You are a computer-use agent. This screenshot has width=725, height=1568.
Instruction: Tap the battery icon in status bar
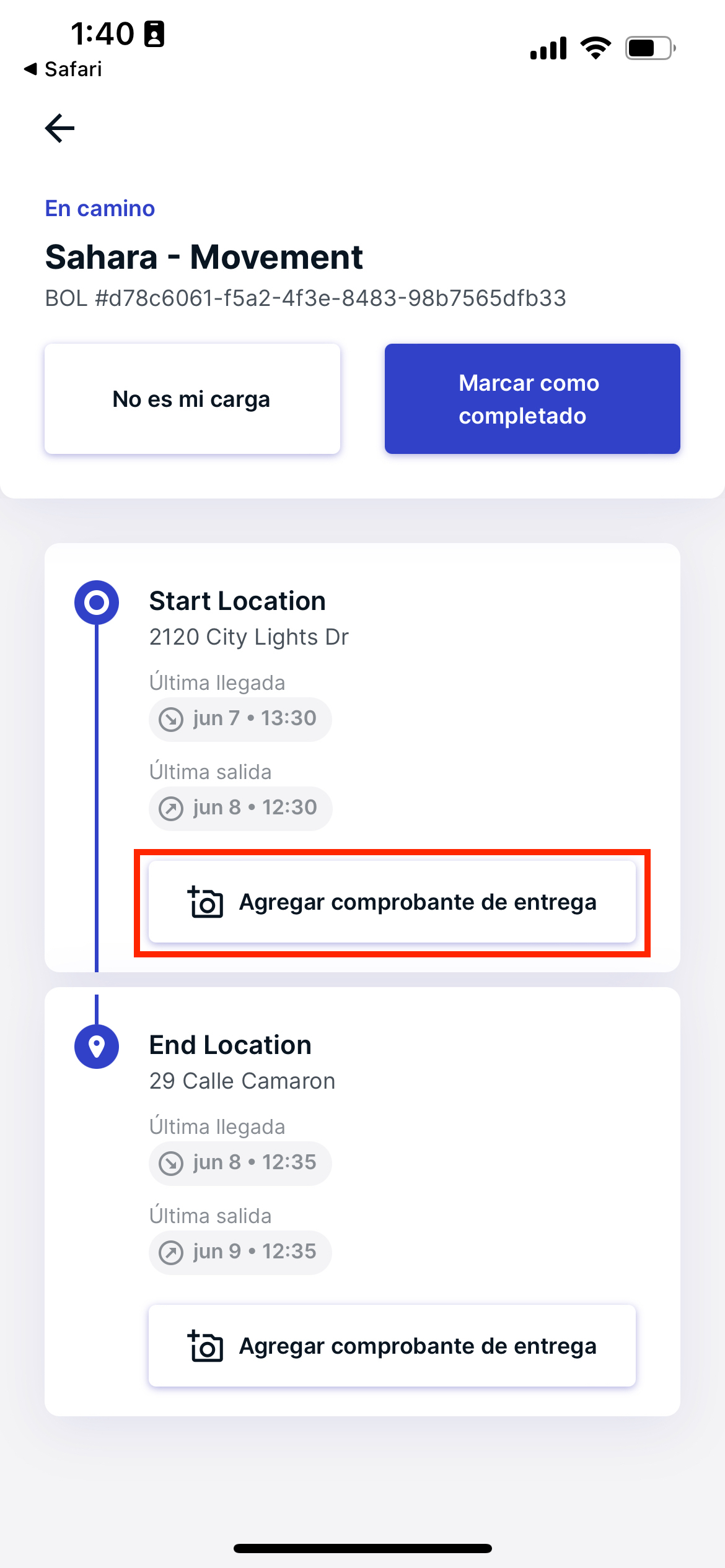[650, 48]
